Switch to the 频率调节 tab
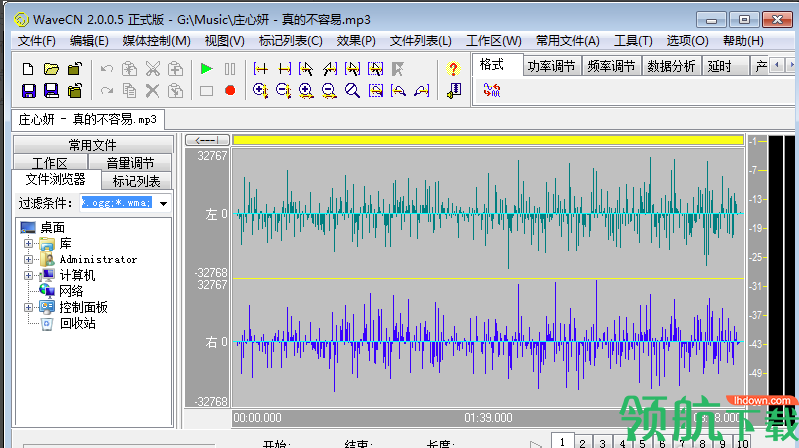This screenshot has width=799, height=448. pyautogui.click(x=611, y=66)
